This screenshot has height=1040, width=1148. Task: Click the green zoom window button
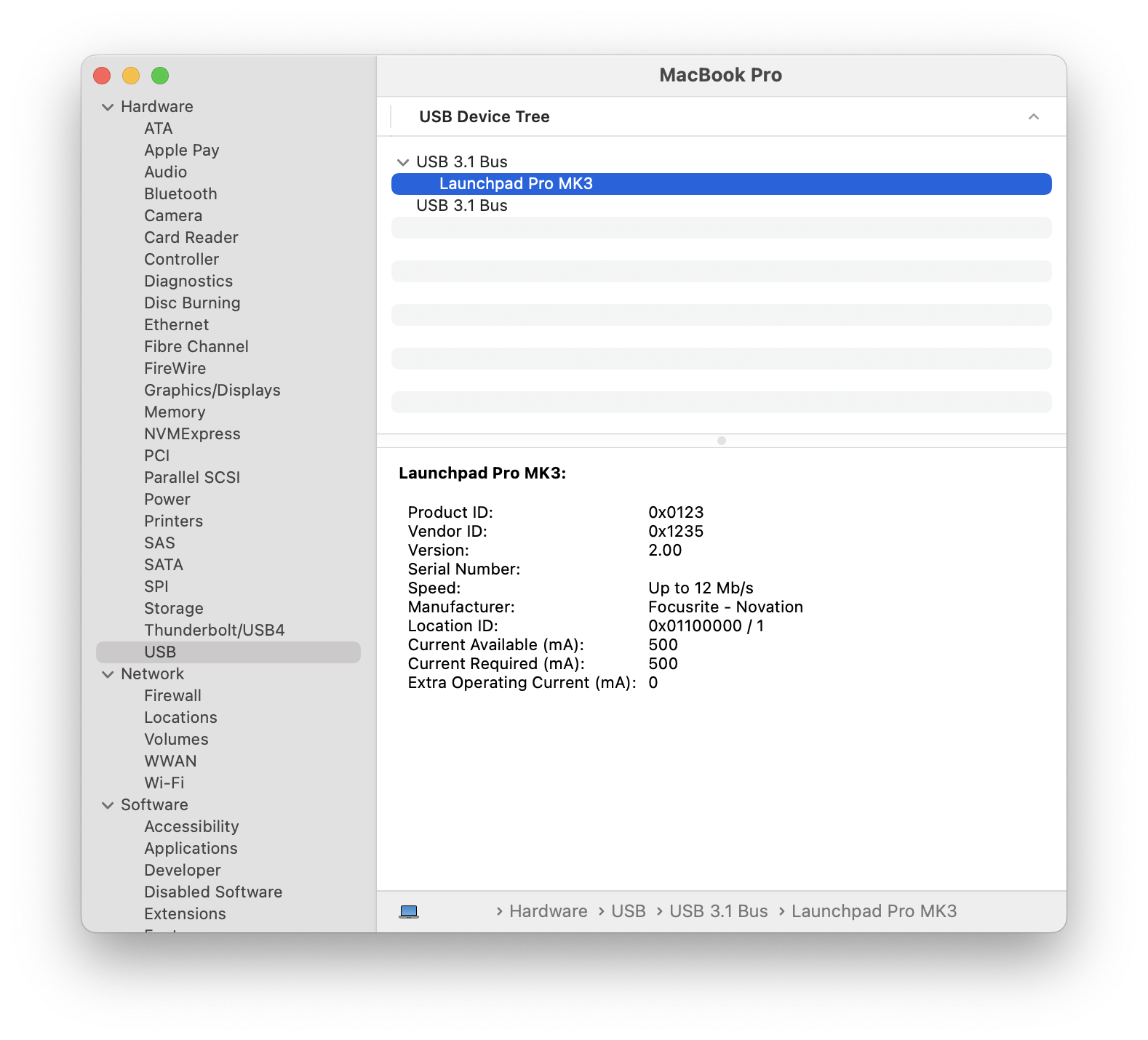160,76
